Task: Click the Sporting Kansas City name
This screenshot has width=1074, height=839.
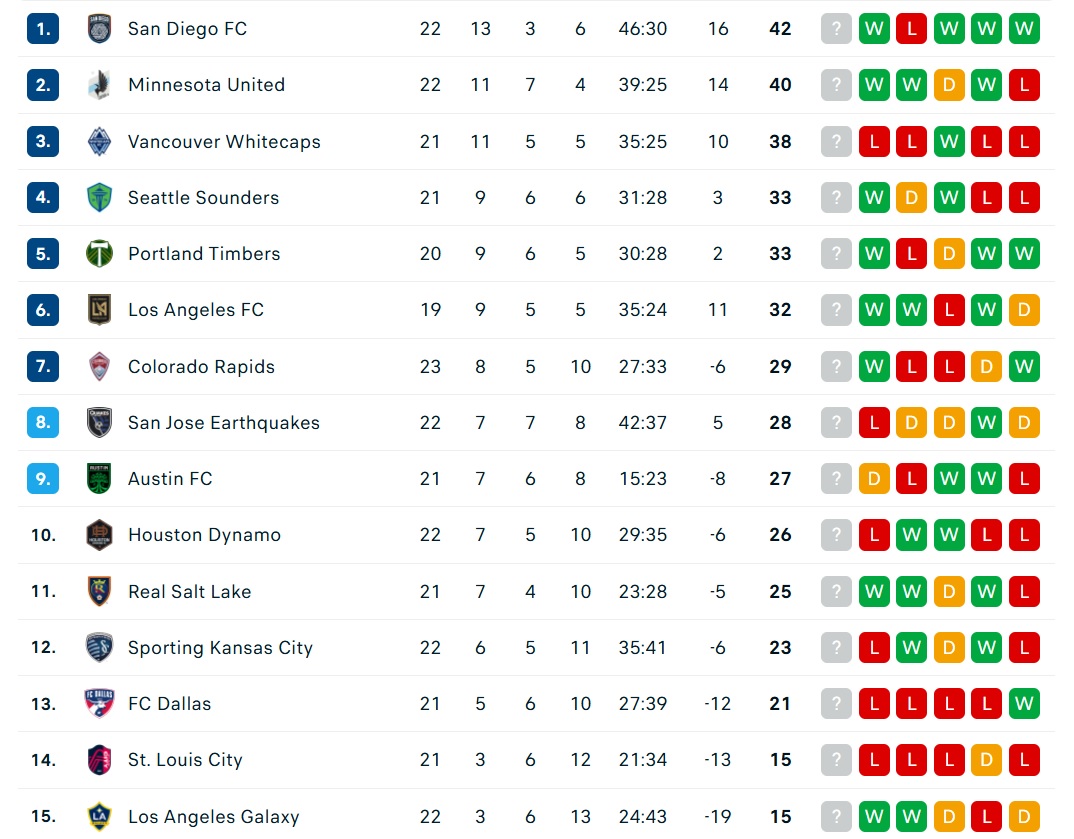Action: tap(220, 648)
